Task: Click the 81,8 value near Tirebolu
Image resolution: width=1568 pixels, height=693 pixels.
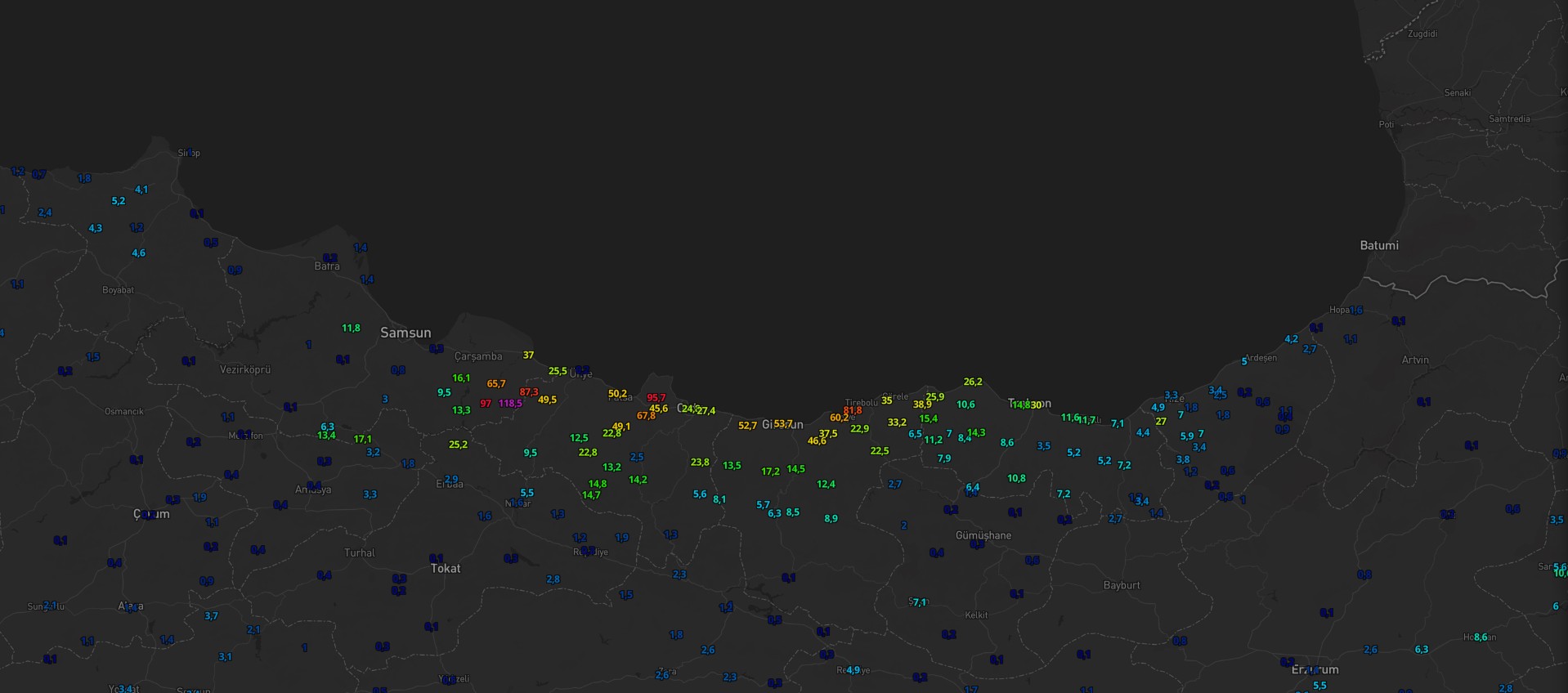Action: 853,410
